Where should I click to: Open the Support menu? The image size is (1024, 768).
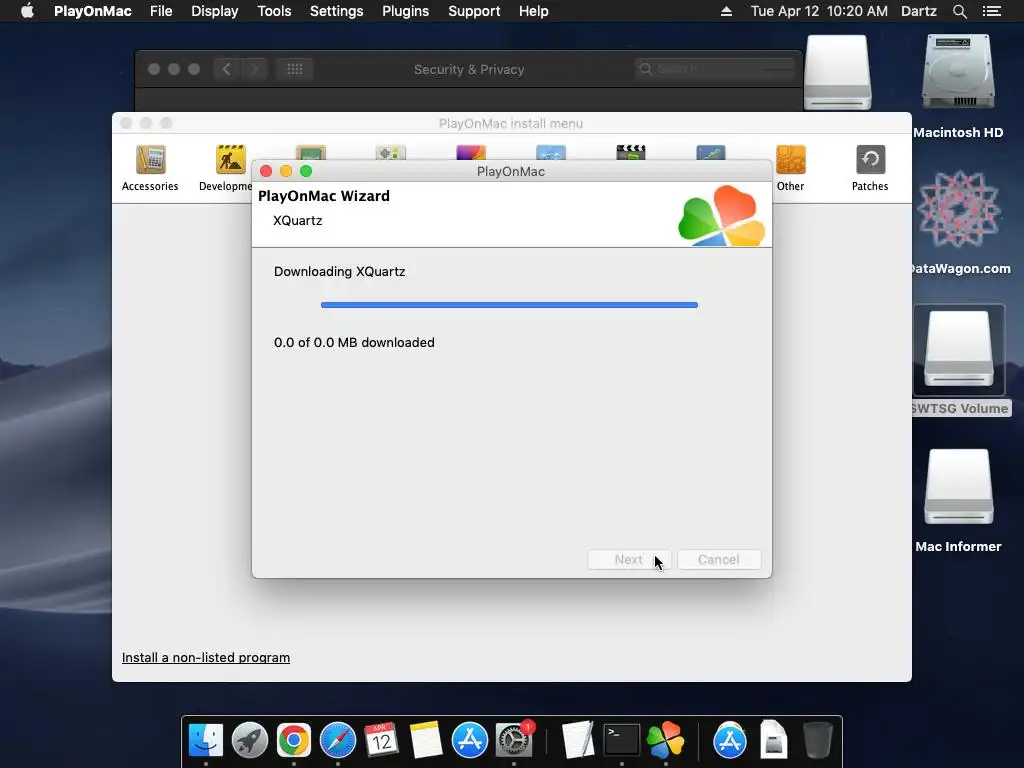[474, 11]
